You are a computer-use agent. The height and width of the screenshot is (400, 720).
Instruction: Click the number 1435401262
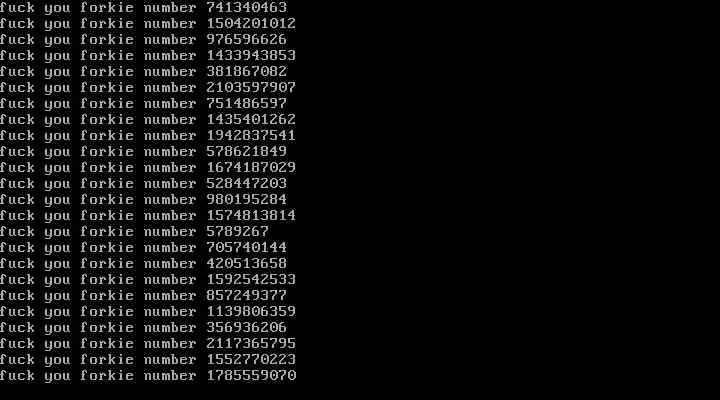tap(251, 119)
